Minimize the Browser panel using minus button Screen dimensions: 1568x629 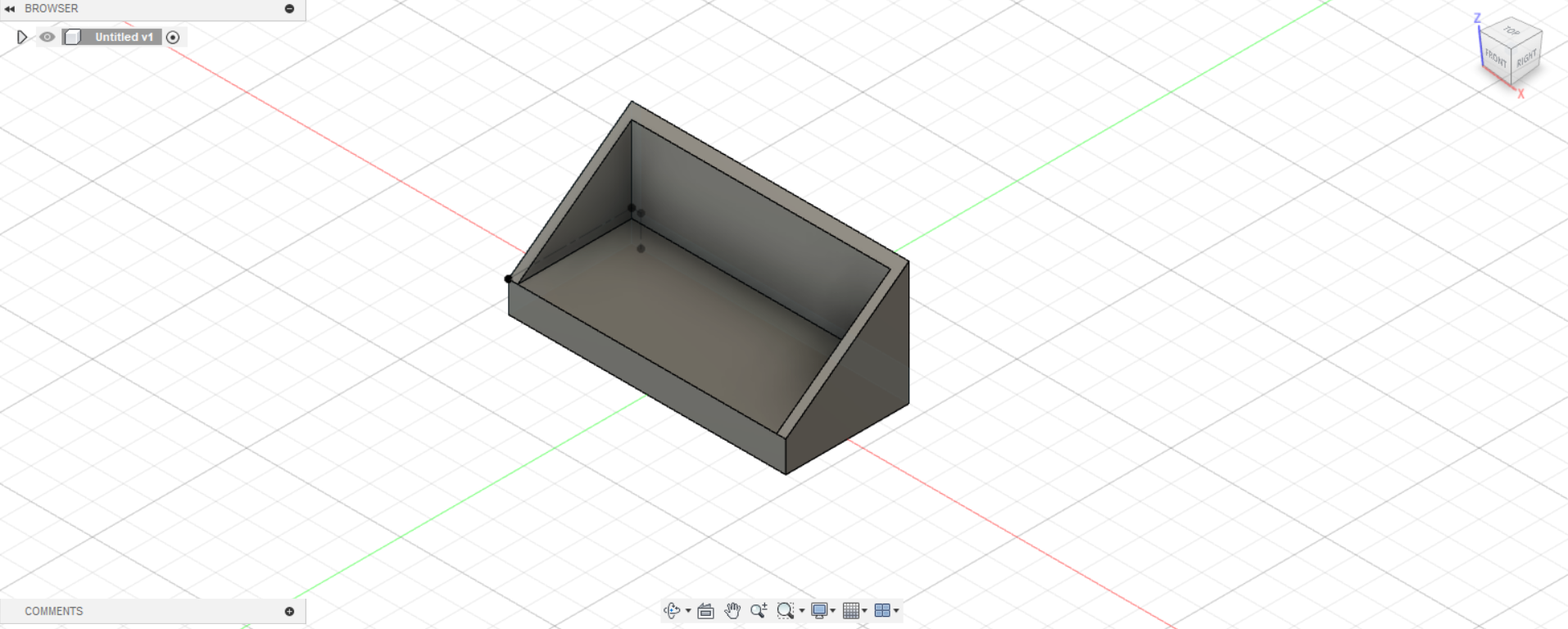click(289, 8)
